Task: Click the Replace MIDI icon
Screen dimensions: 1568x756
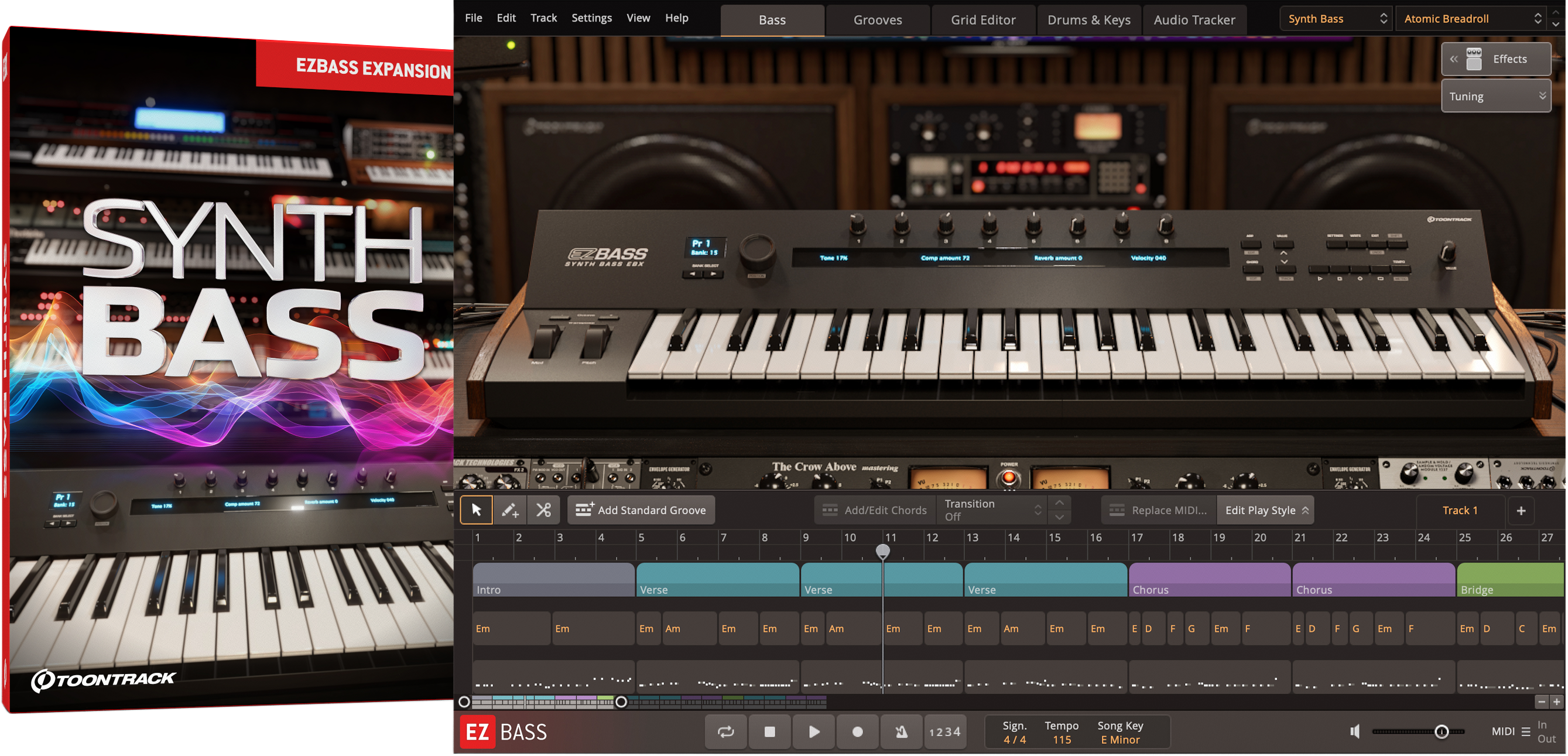Action: click(1118, 509)
